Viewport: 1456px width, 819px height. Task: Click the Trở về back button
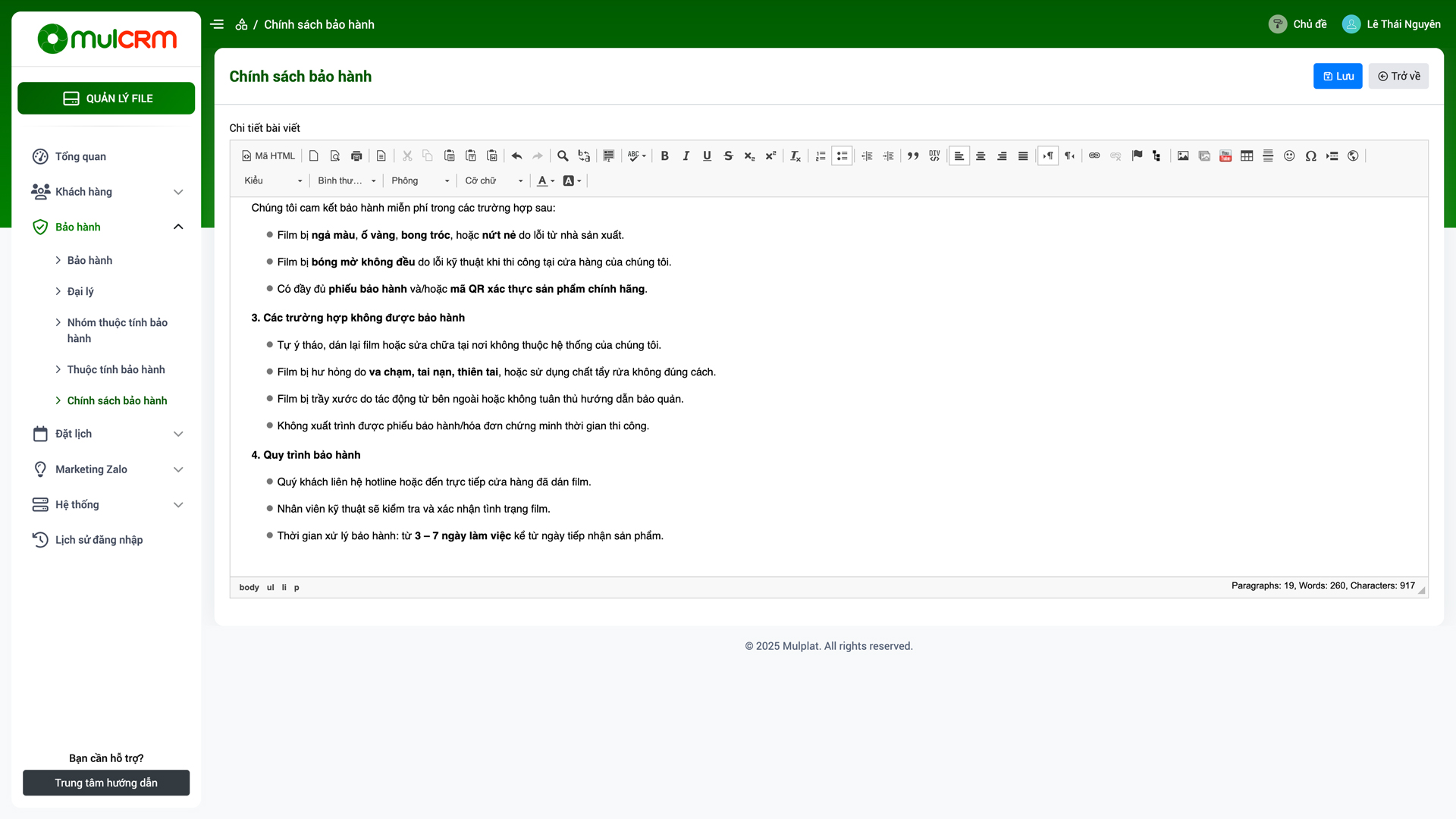(1398, 76)
